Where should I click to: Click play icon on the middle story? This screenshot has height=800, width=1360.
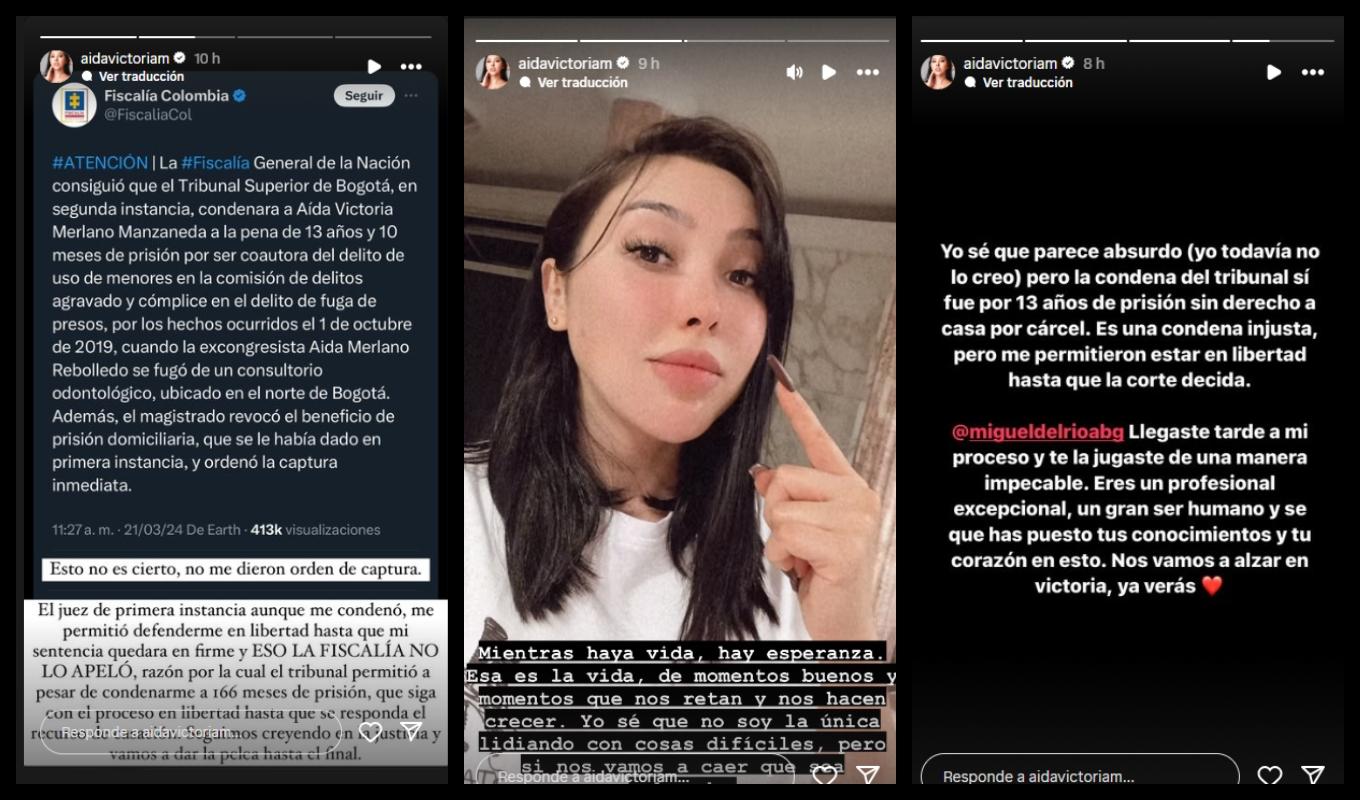828,72
